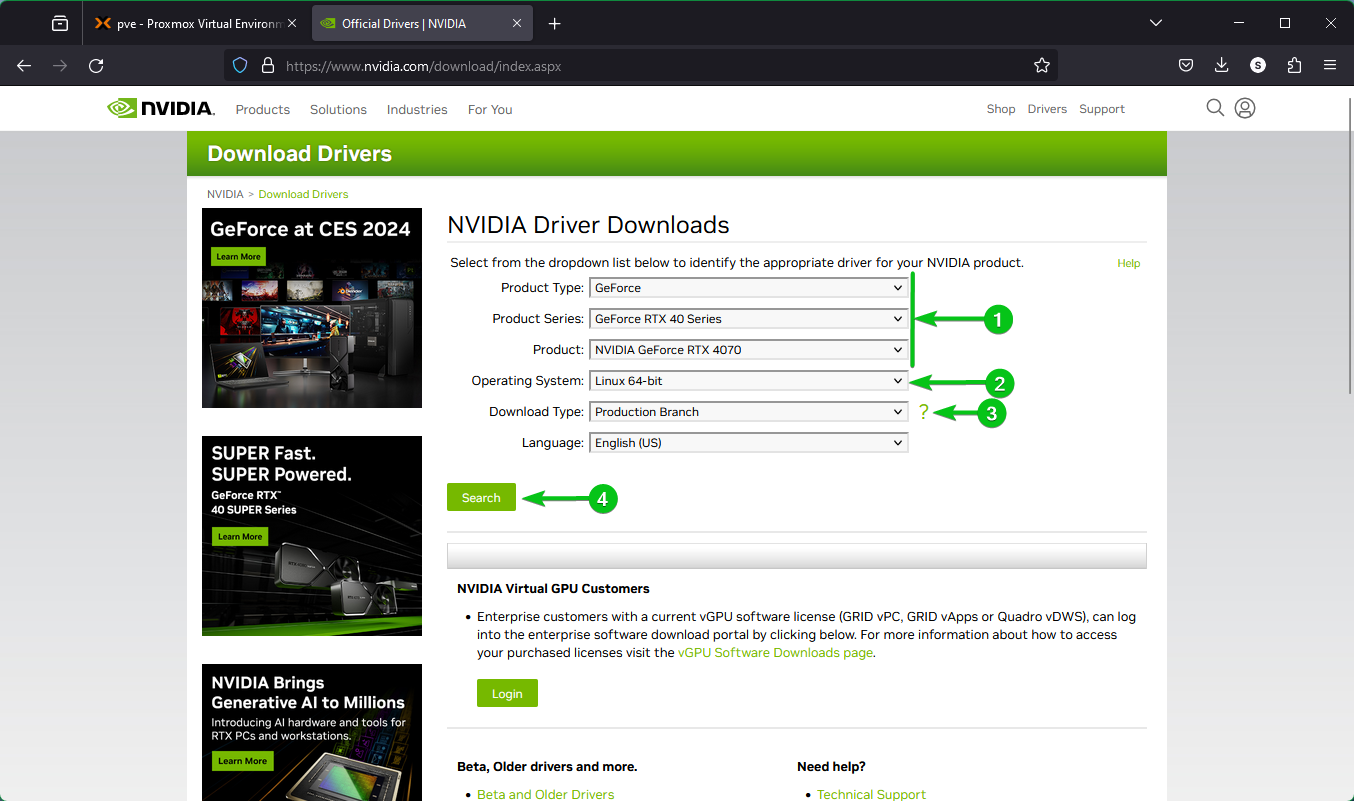Click Learn More on Generative AI banner
The image size is (1354, 801).
[242, 761]
